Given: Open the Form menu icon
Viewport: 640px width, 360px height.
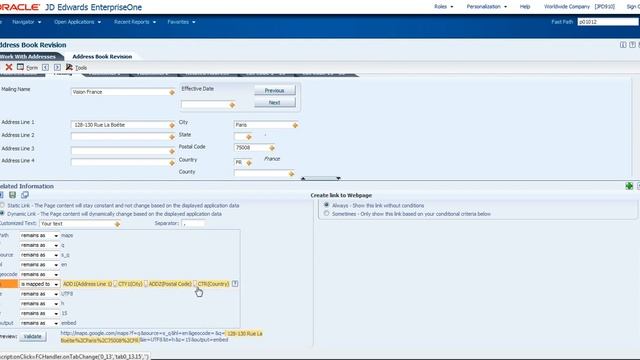Looking at the screenshot, I should coord(20,67).
